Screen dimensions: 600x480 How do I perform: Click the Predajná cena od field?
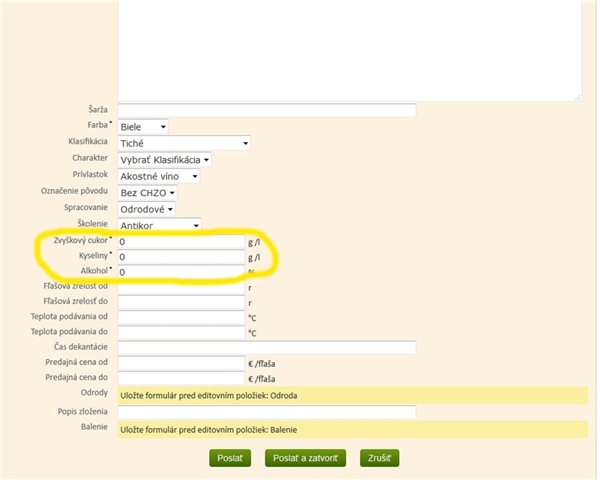click(181, 363)
